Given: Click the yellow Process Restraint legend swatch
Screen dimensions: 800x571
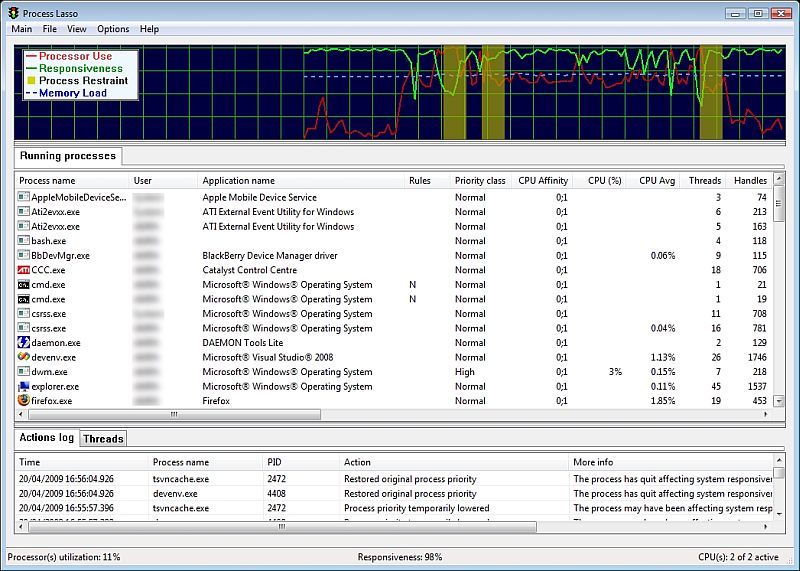Looking at the screenshot, I should tap(31, 81).
